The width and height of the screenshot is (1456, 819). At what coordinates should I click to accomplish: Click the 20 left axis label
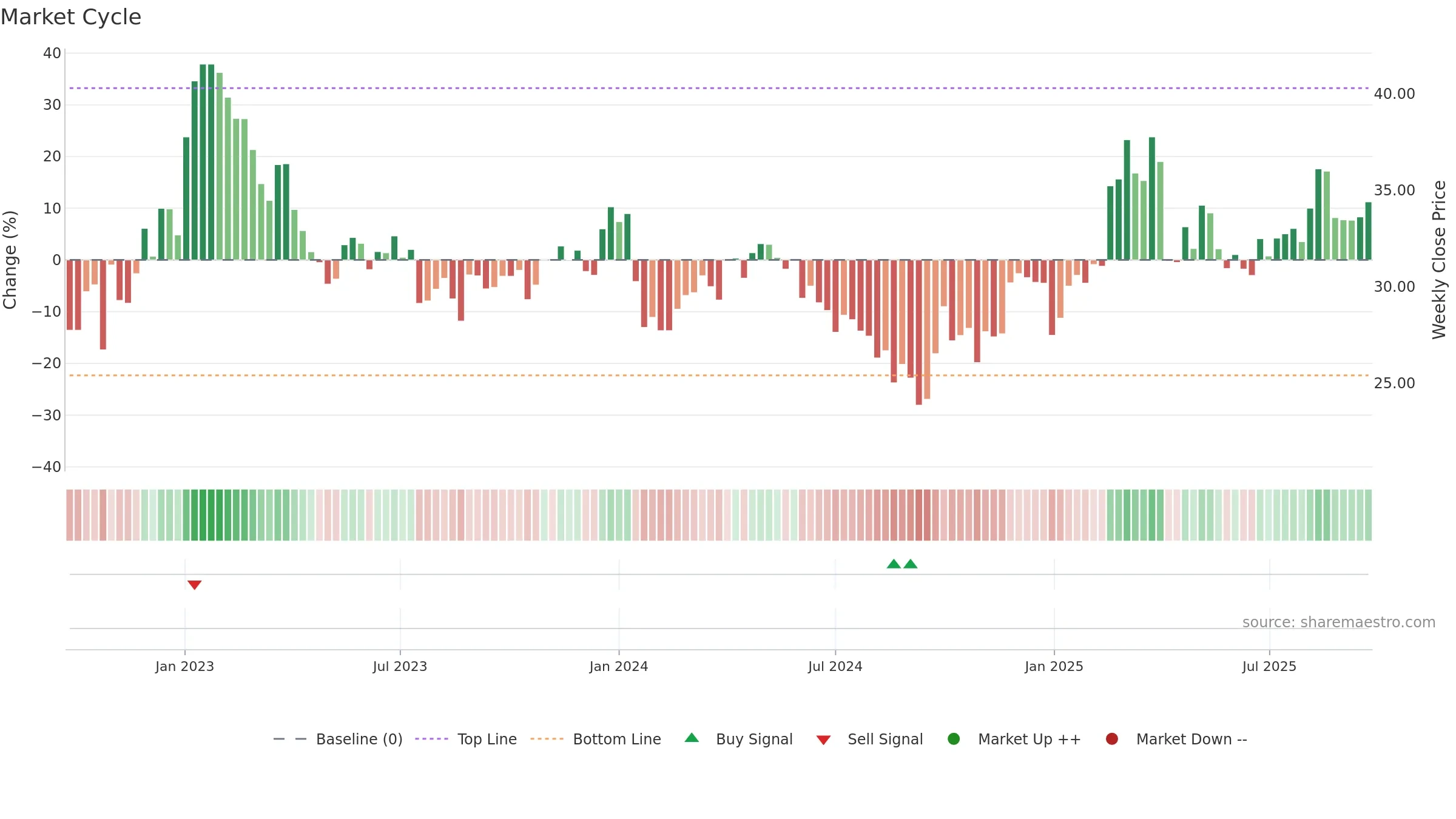pos(52,157)
